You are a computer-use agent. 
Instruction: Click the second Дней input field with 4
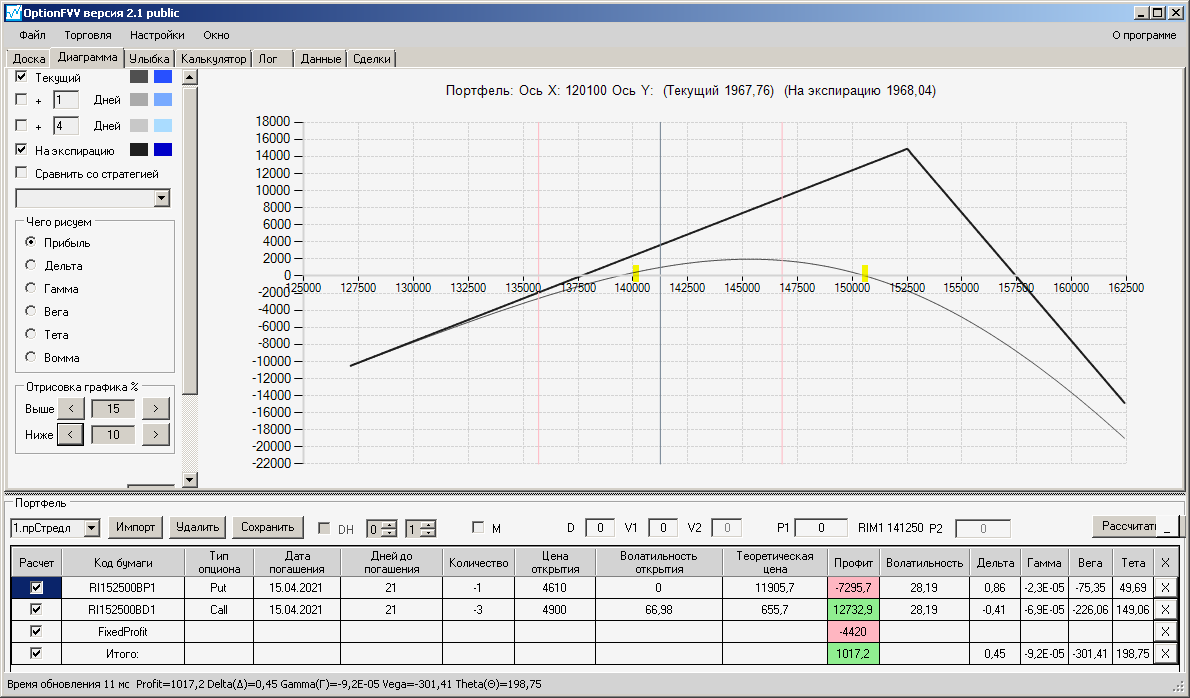pos(66,125)
